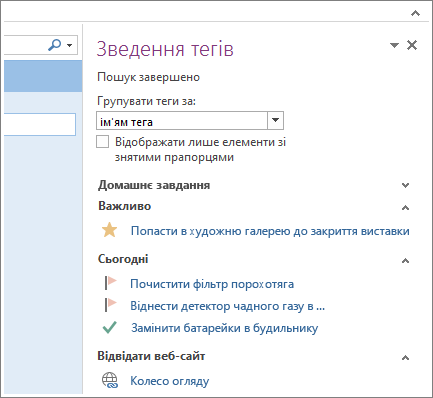Collapse the ribbon with the top chevron

415,13
